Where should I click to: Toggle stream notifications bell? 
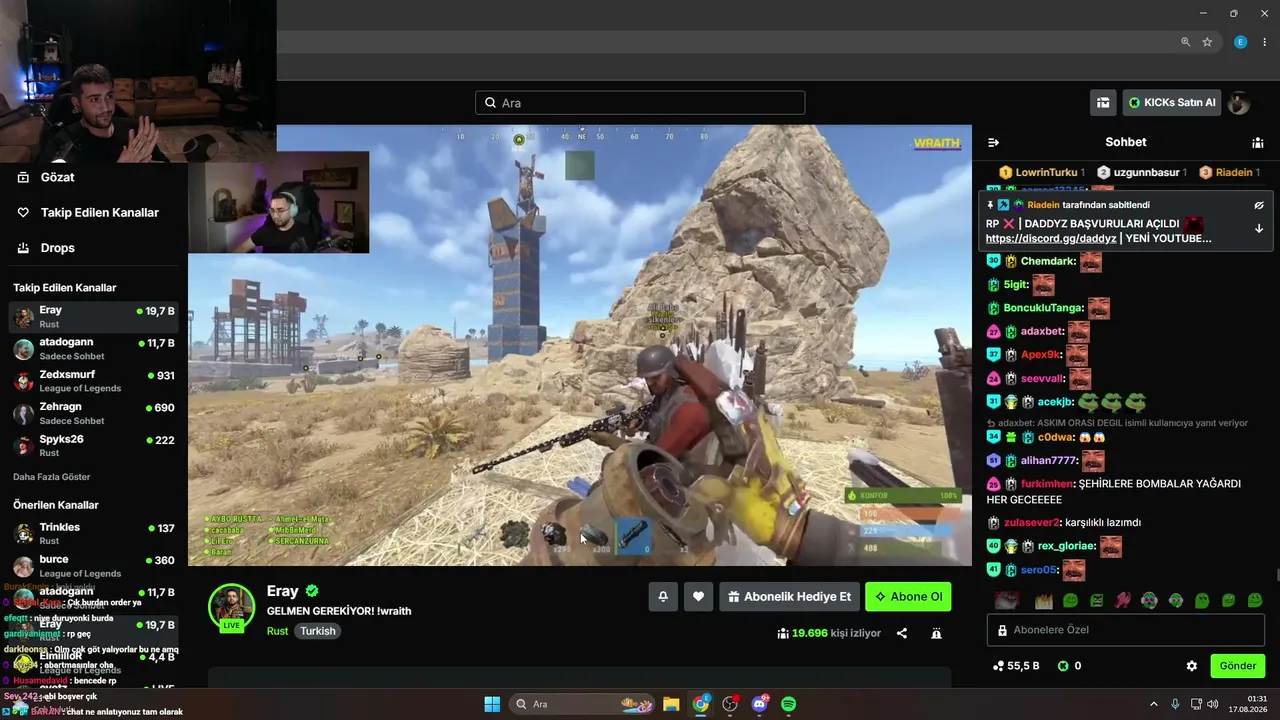[663, 597]
